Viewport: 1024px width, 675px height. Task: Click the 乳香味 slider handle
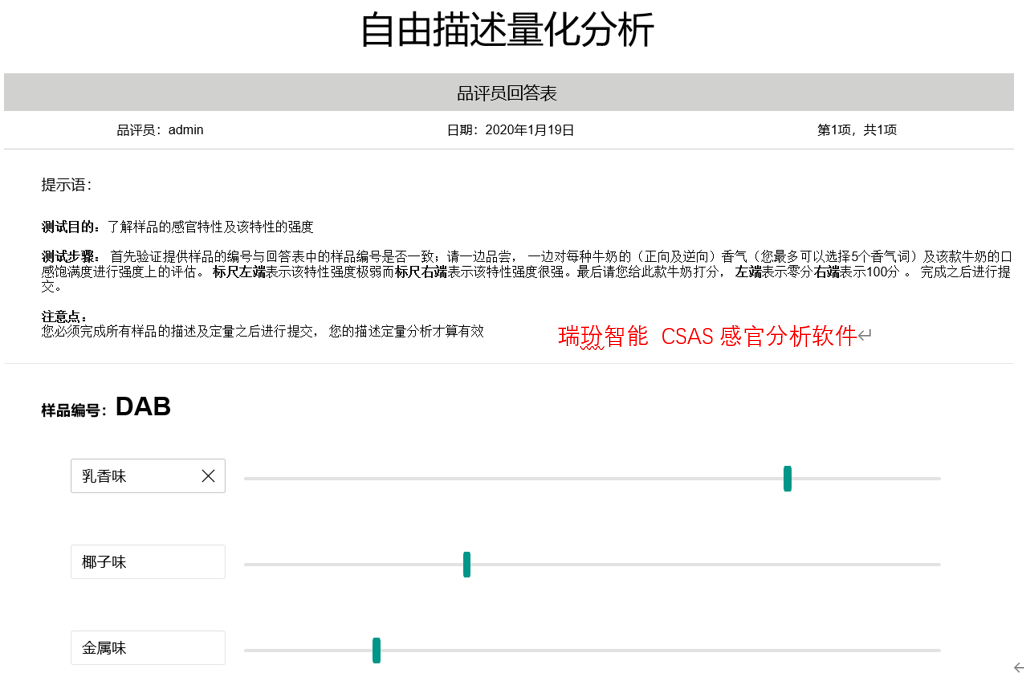click(788, 478)
